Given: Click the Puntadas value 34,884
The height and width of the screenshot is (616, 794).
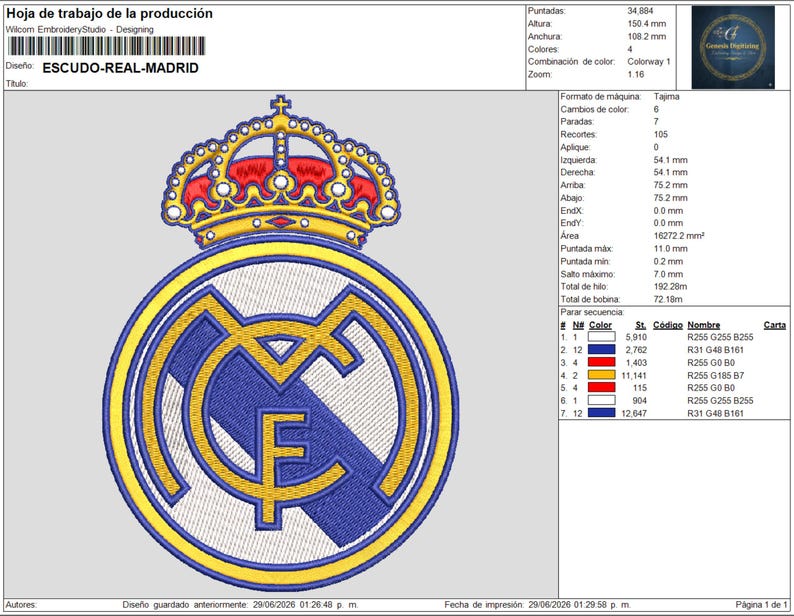Looking at the screenshot, I should click(640, 11).
